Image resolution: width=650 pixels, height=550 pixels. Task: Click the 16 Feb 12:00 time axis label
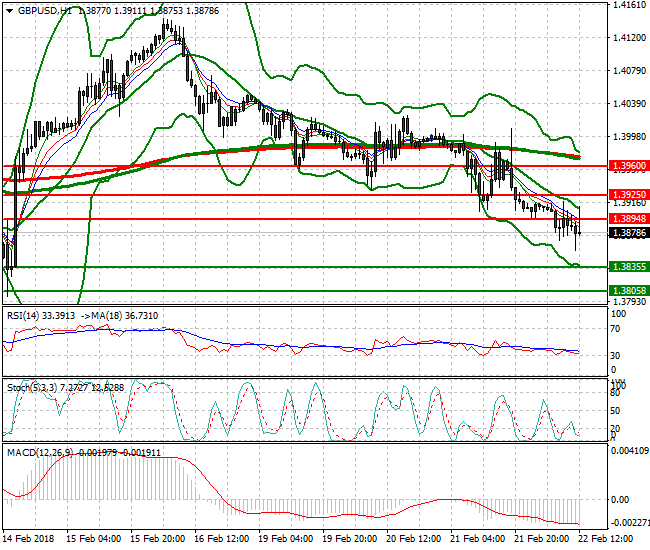click(221, 539)
